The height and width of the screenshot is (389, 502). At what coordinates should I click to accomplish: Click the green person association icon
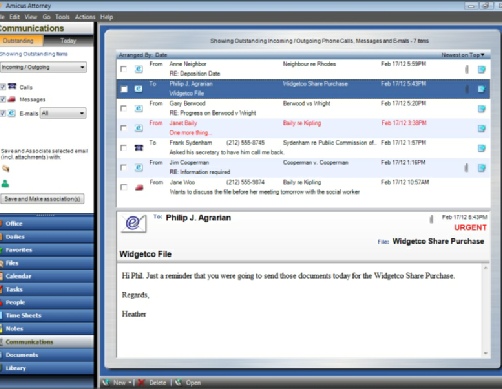coord(5,183)
